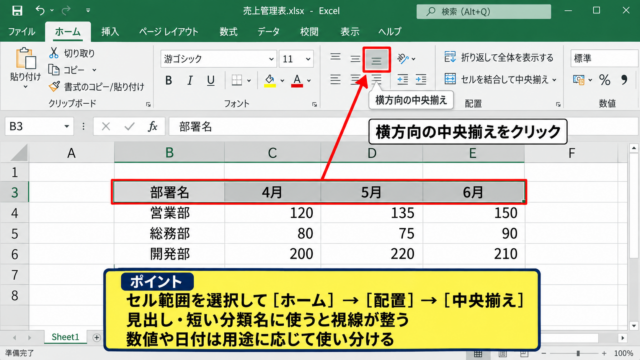Click the Select All corner triangle
This screenshot has height=360, width=640.
18,153
